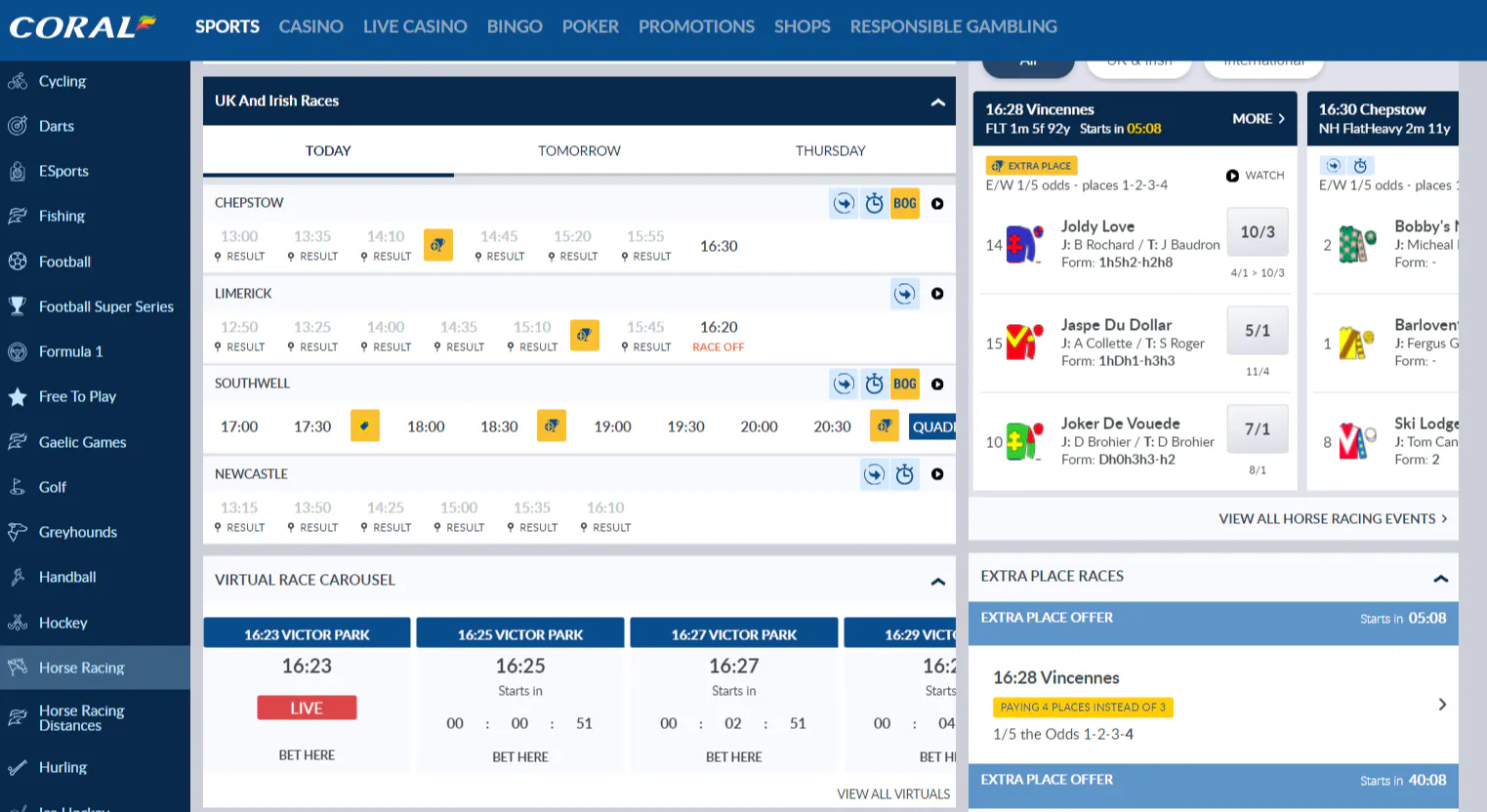Click Newcastle cash out arrow icon

pyautogui.click(x=875, y=474)
